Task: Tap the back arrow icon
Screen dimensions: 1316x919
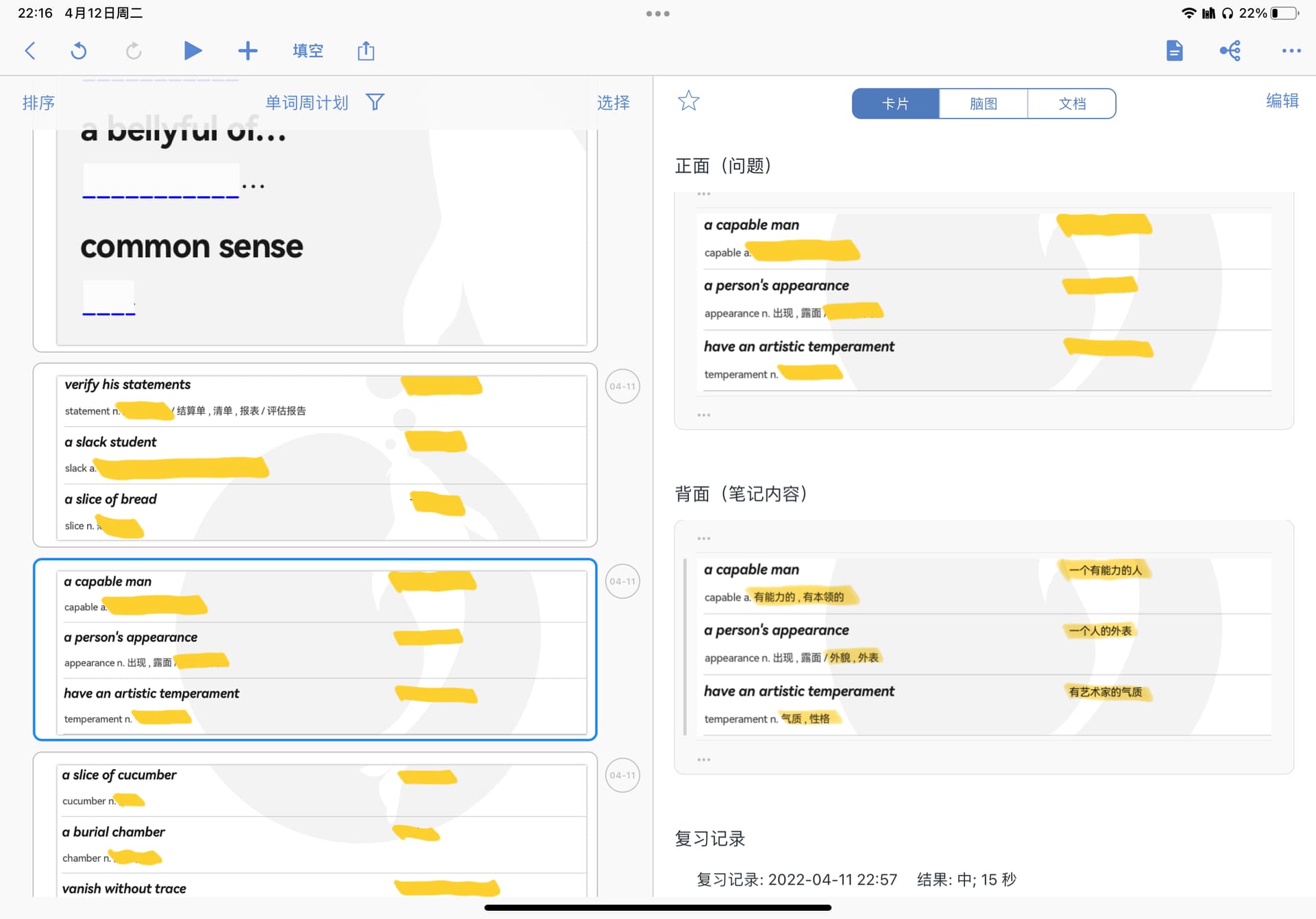Action: coord(30,51)
